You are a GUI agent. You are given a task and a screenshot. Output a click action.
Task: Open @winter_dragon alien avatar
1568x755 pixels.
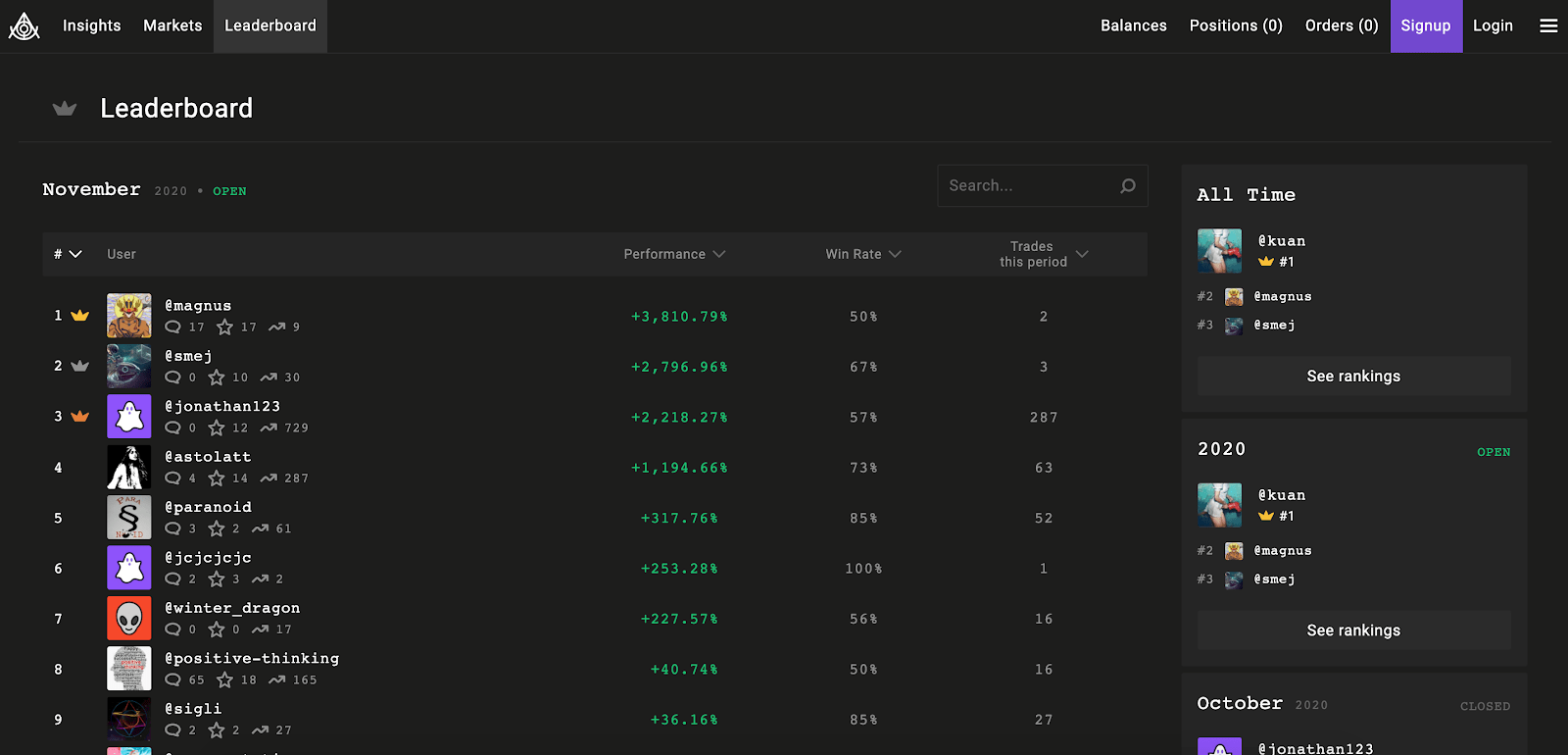pos(129,619)
